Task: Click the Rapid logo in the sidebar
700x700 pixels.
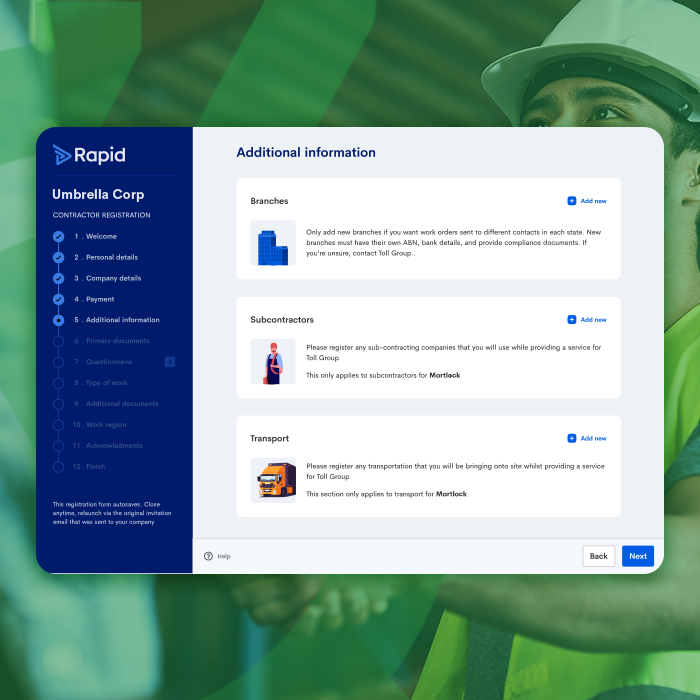Action: click(x=89, y=155)
